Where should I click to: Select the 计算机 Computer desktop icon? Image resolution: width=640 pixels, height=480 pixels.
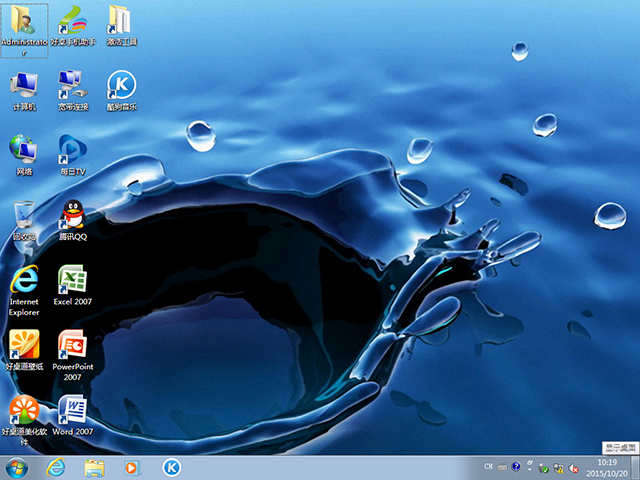24,90
